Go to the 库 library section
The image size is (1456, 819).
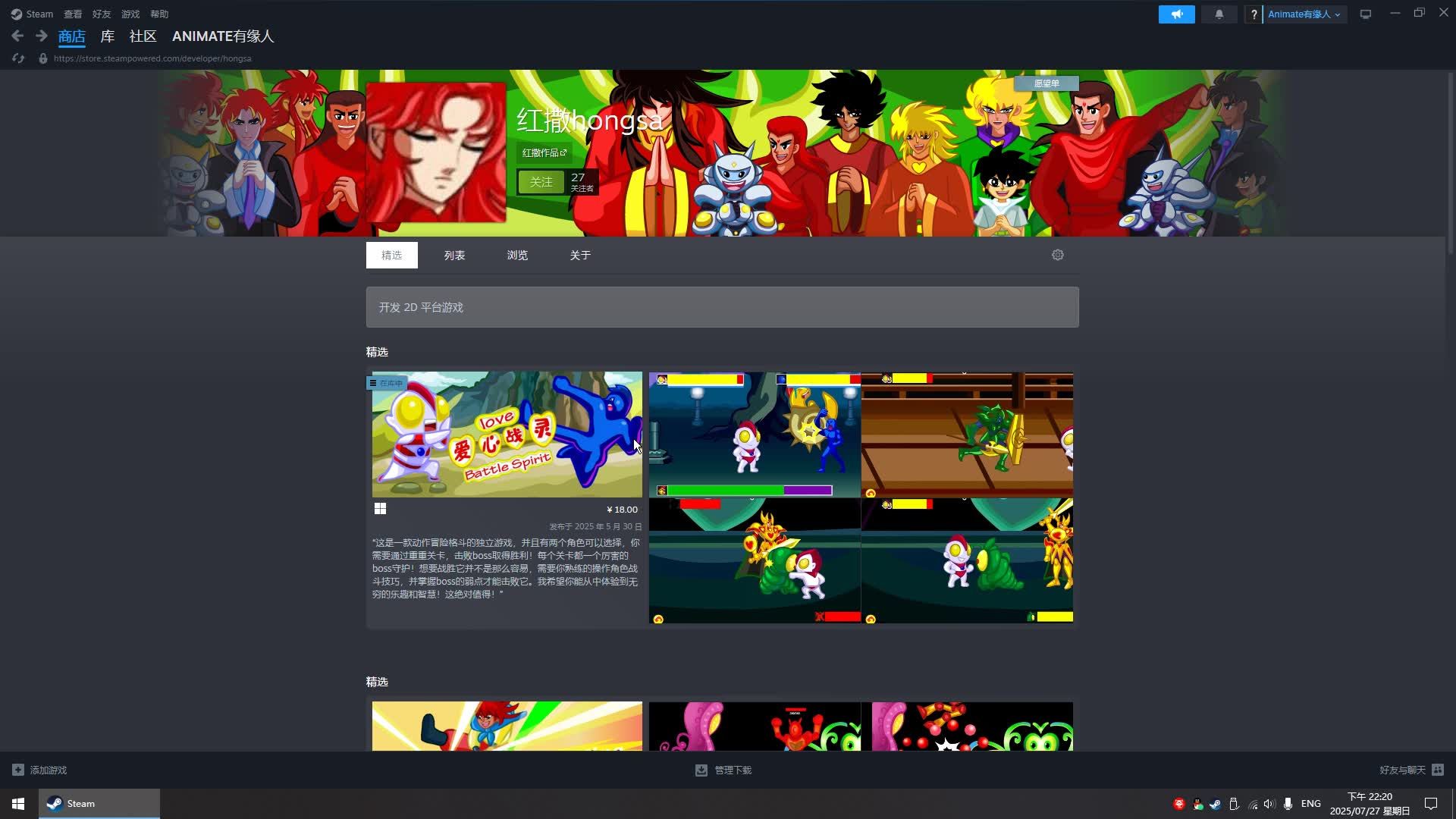[108, 36]
